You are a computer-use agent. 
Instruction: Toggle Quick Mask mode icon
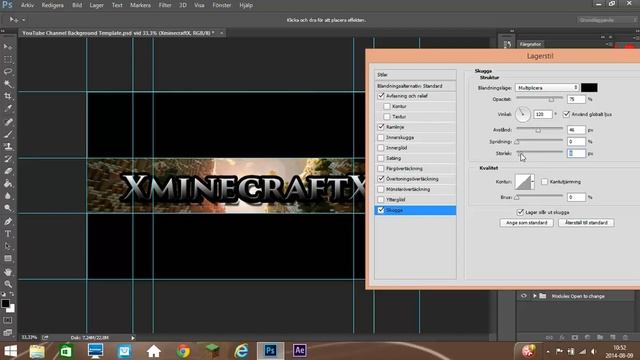(x=8, y=320)
